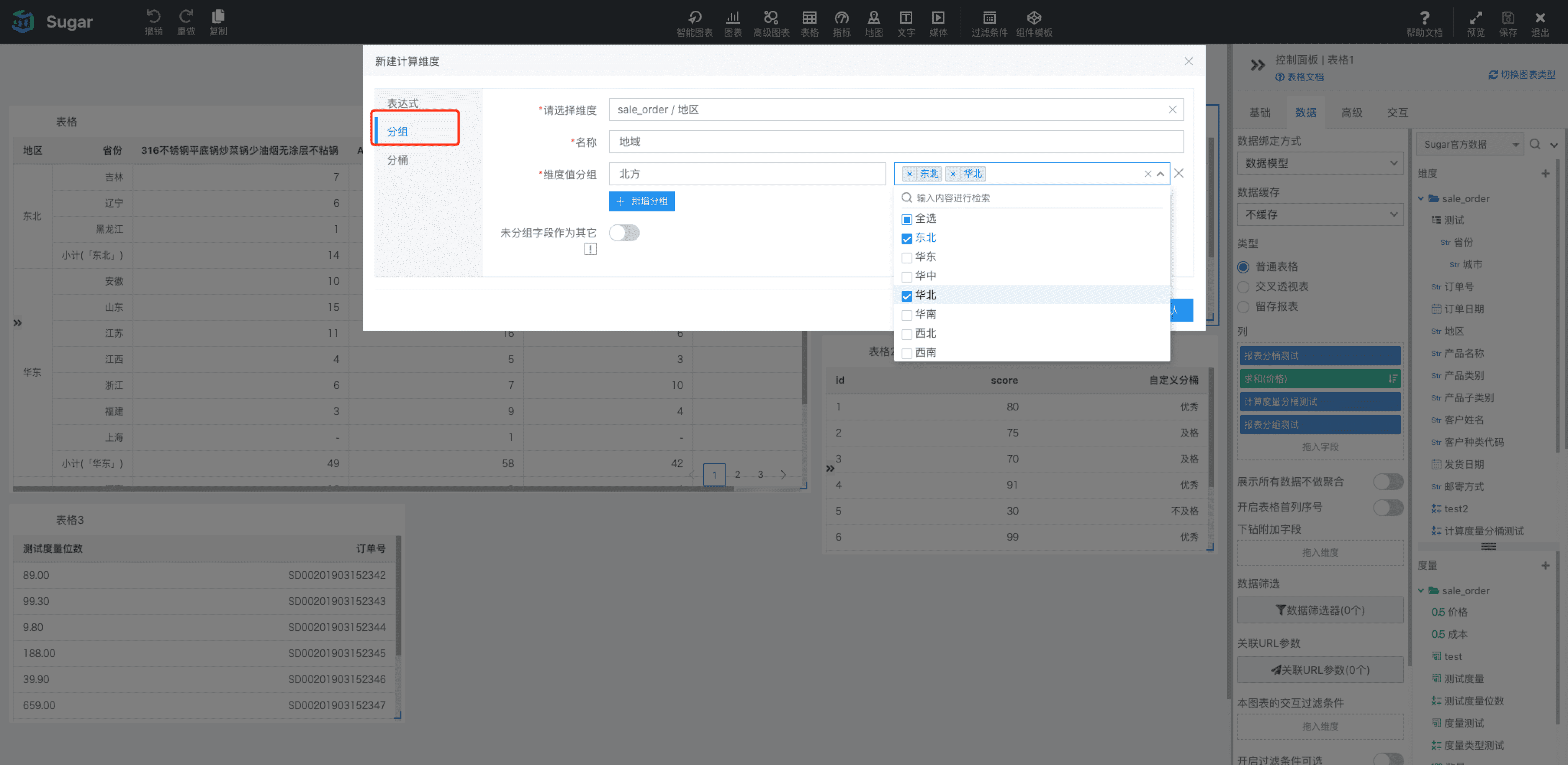Open the 交互 panel tab
Screen dimensions: 1568x765
tap(1397, 113)
